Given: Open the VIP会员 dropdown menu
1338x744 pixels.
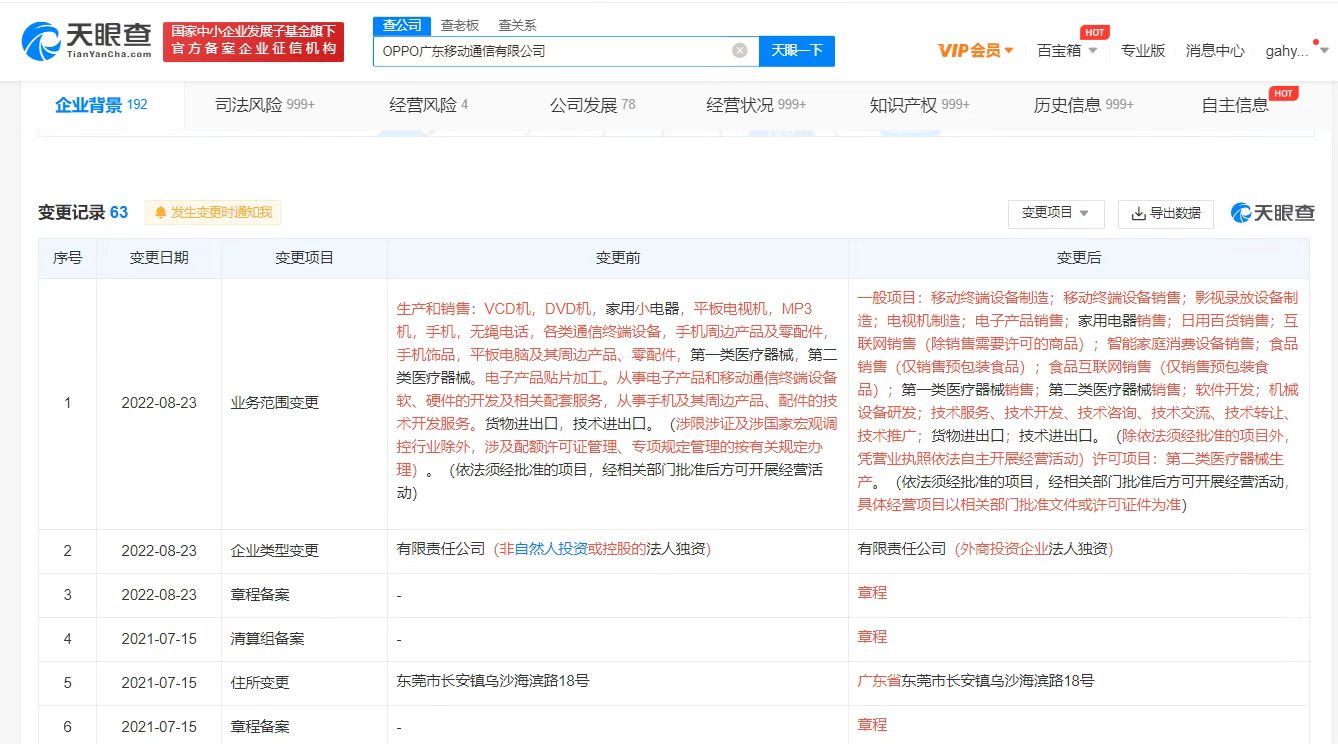Looking at the screenshot, I should click(975, 51).
